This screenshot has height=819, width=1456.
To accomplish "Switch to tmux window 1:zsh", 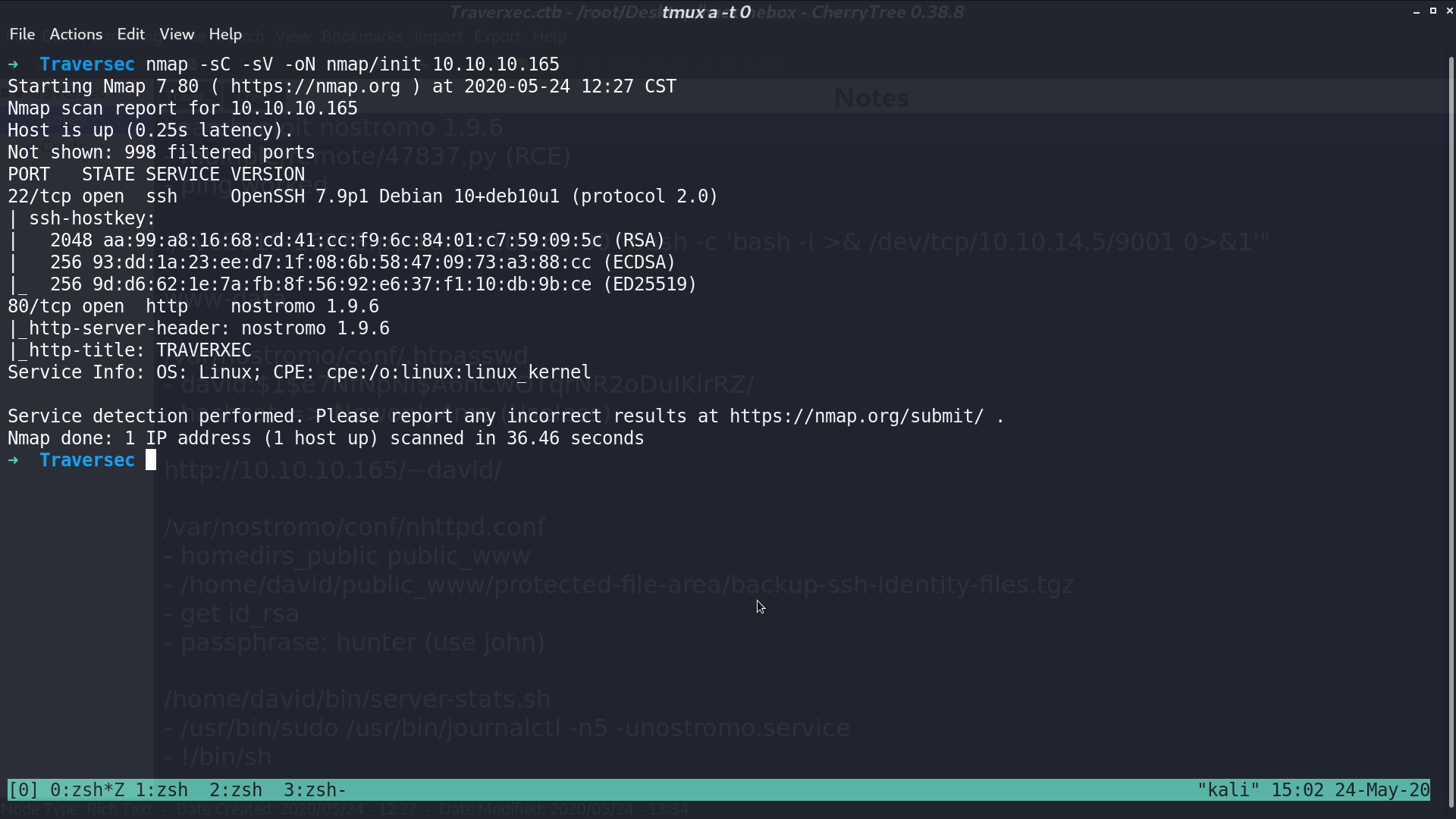I will 162,790.
